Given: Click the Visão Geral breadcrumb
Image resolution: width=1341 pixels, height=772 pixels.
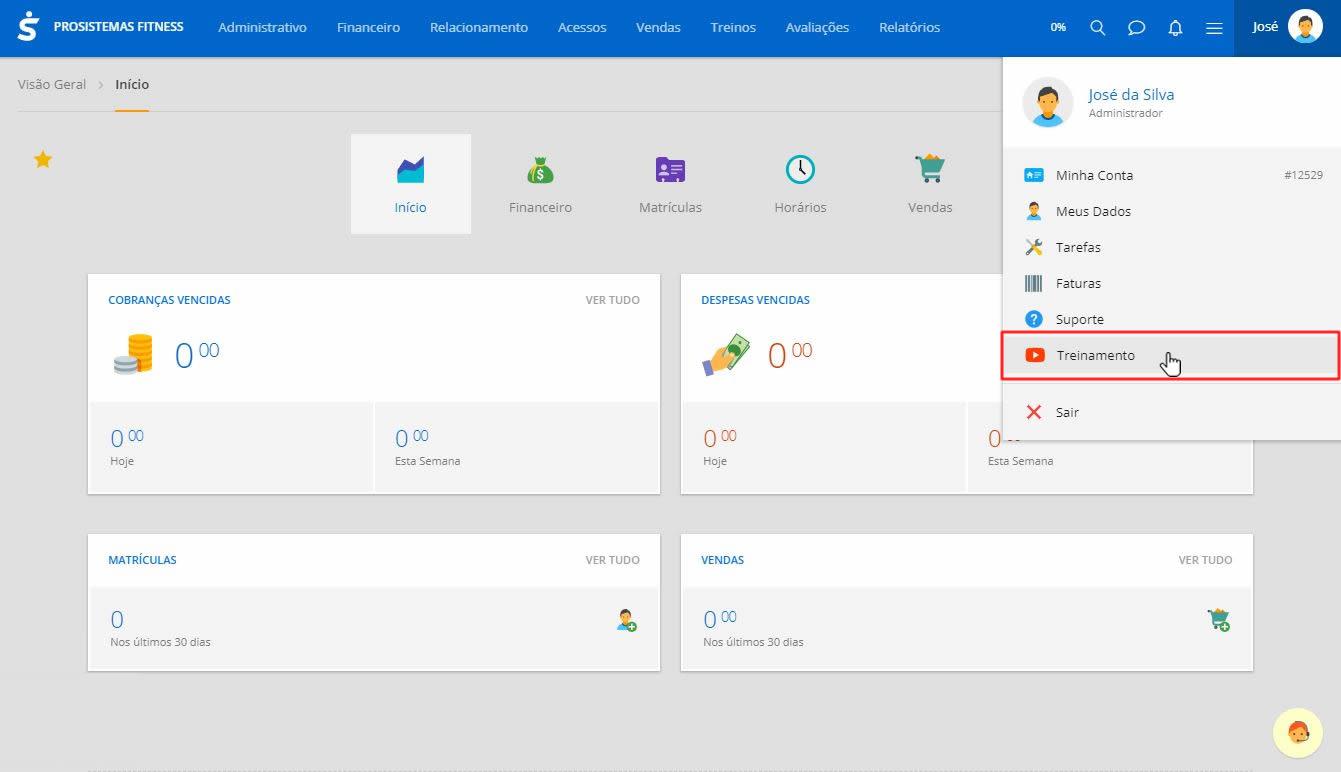Looking at the screenshot, I should (x=52, y=85).
